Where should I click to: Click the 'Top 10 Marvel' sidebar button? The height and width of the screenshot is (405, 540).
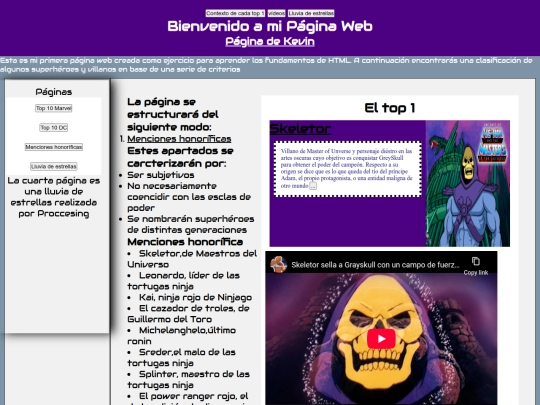[x=53, y=108]
